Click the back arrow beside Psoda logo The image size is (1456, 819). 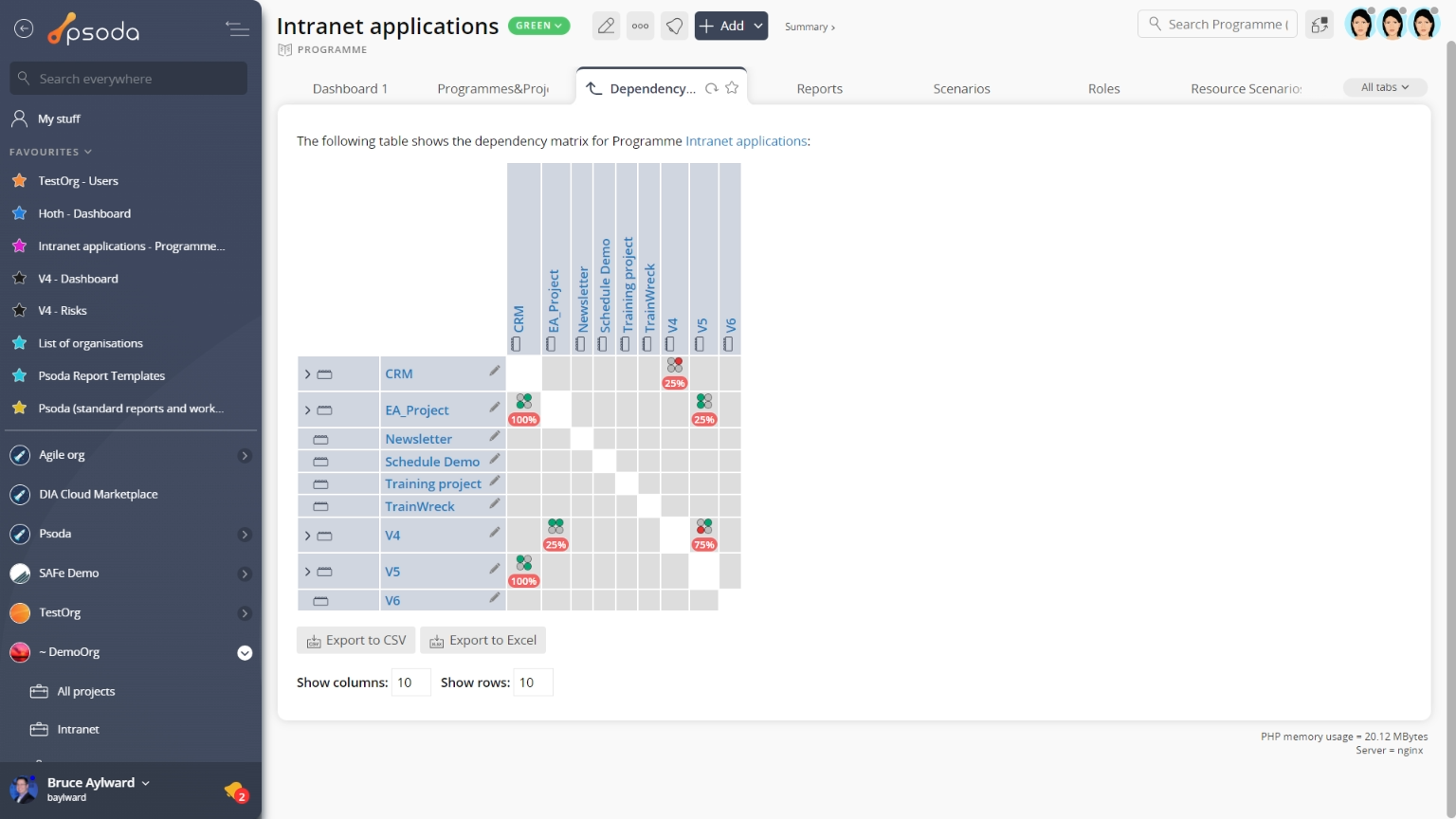click(x=24, y=29)
